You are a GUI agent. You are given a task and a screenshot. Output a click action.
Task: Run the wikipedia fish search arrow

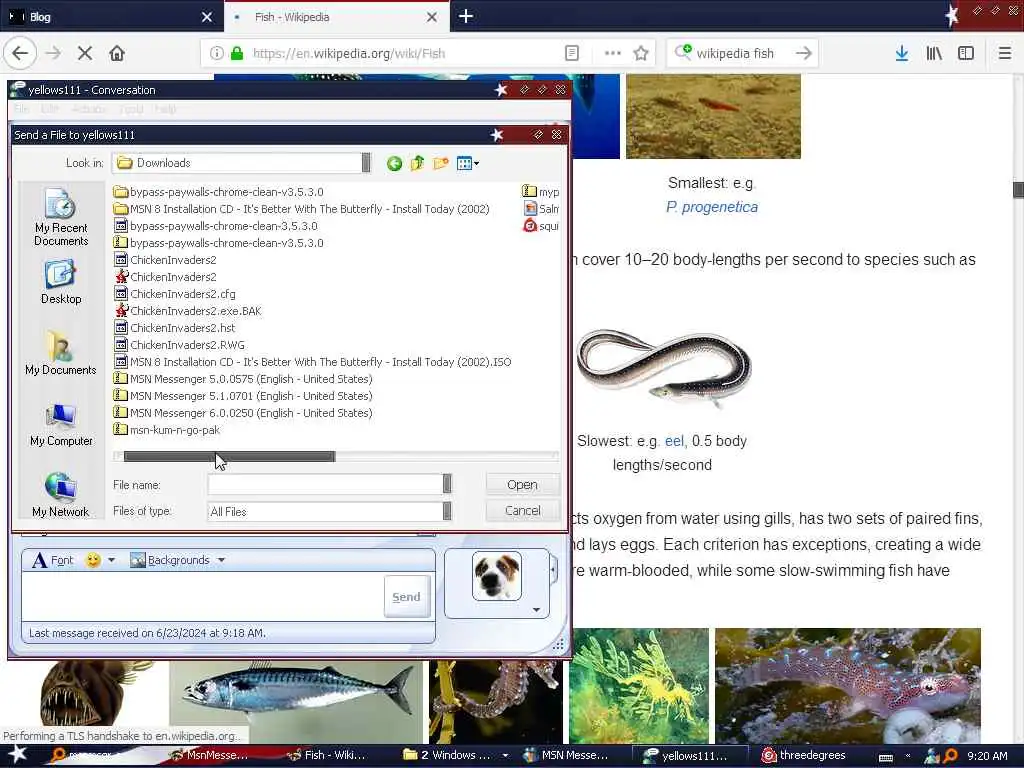[x=804, y=54]
